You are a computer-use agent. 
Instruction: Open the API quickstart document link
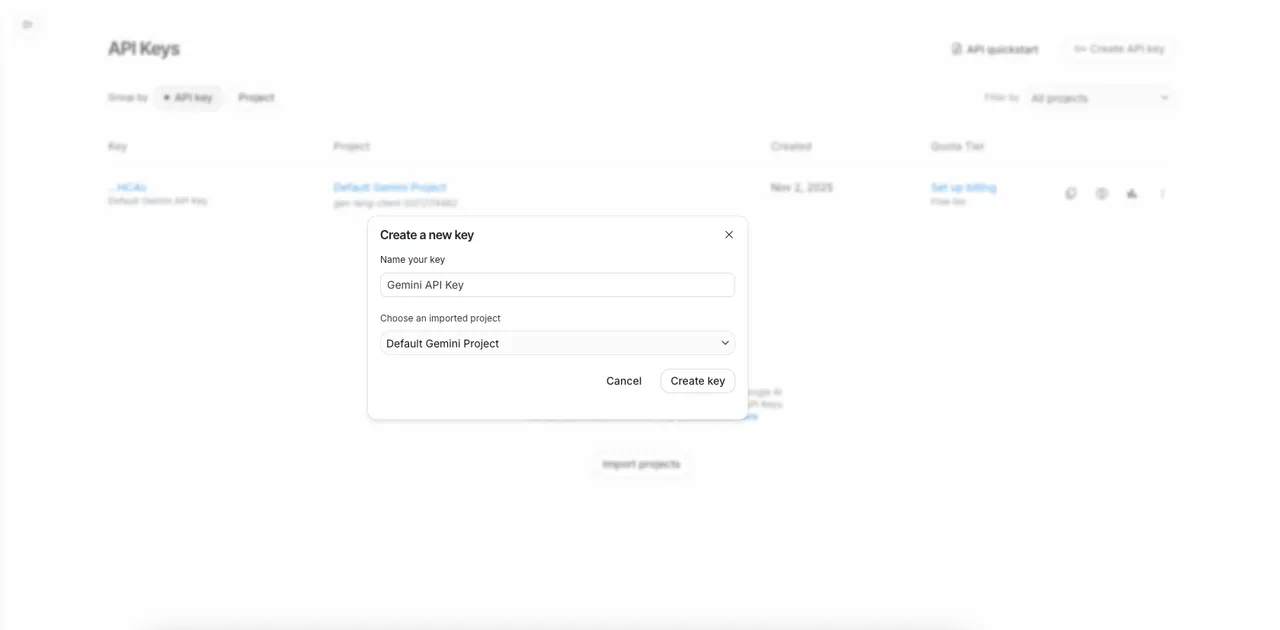point(995,49)
